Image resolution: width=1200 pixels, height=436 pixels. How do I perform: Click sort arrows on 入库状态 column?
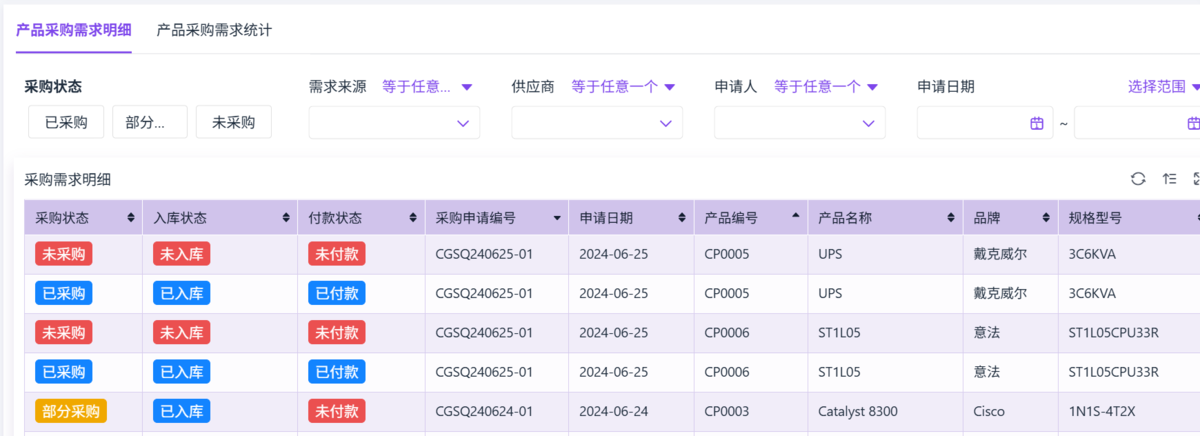286,218
